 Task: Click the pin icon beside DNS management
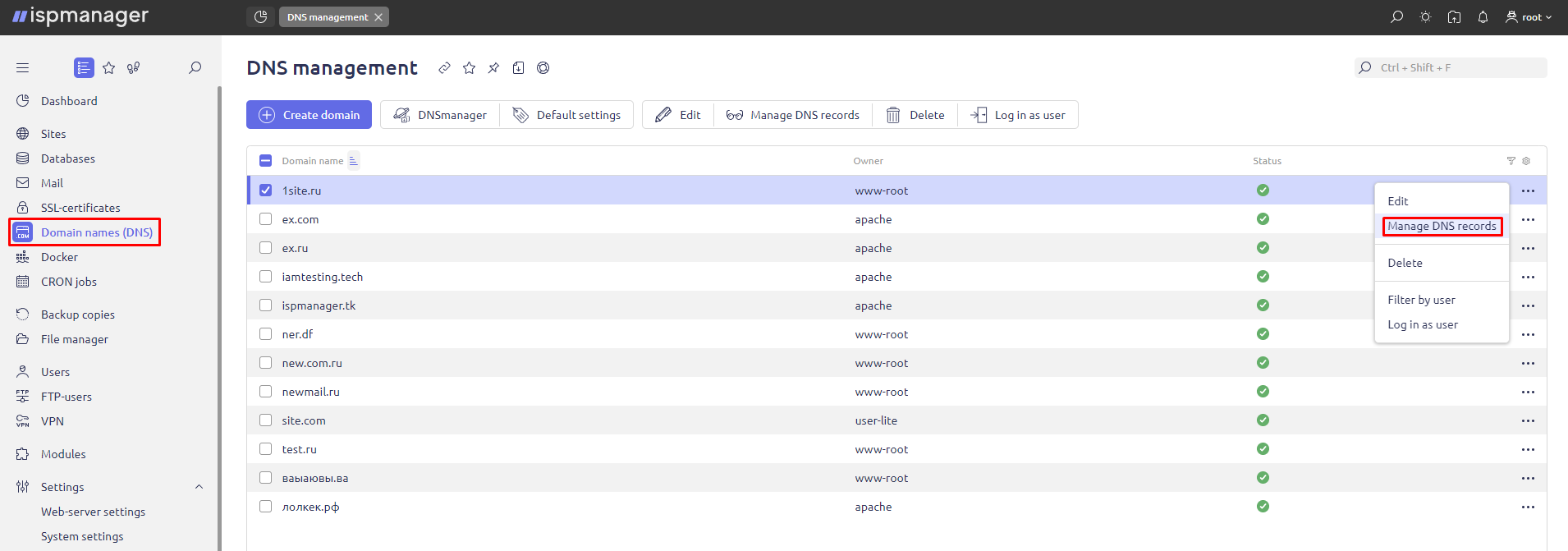(493, 68)
